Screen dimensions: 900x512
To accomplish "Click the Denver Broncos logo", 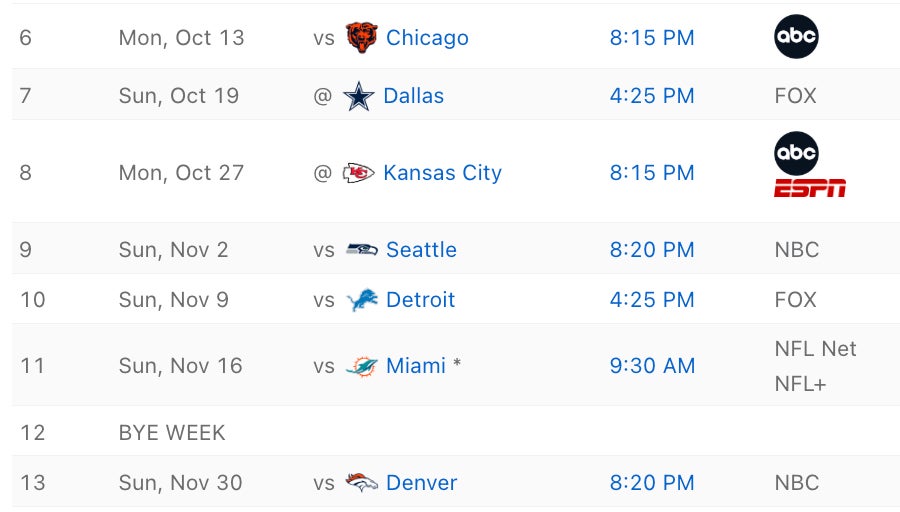I will tap(361, 483).
